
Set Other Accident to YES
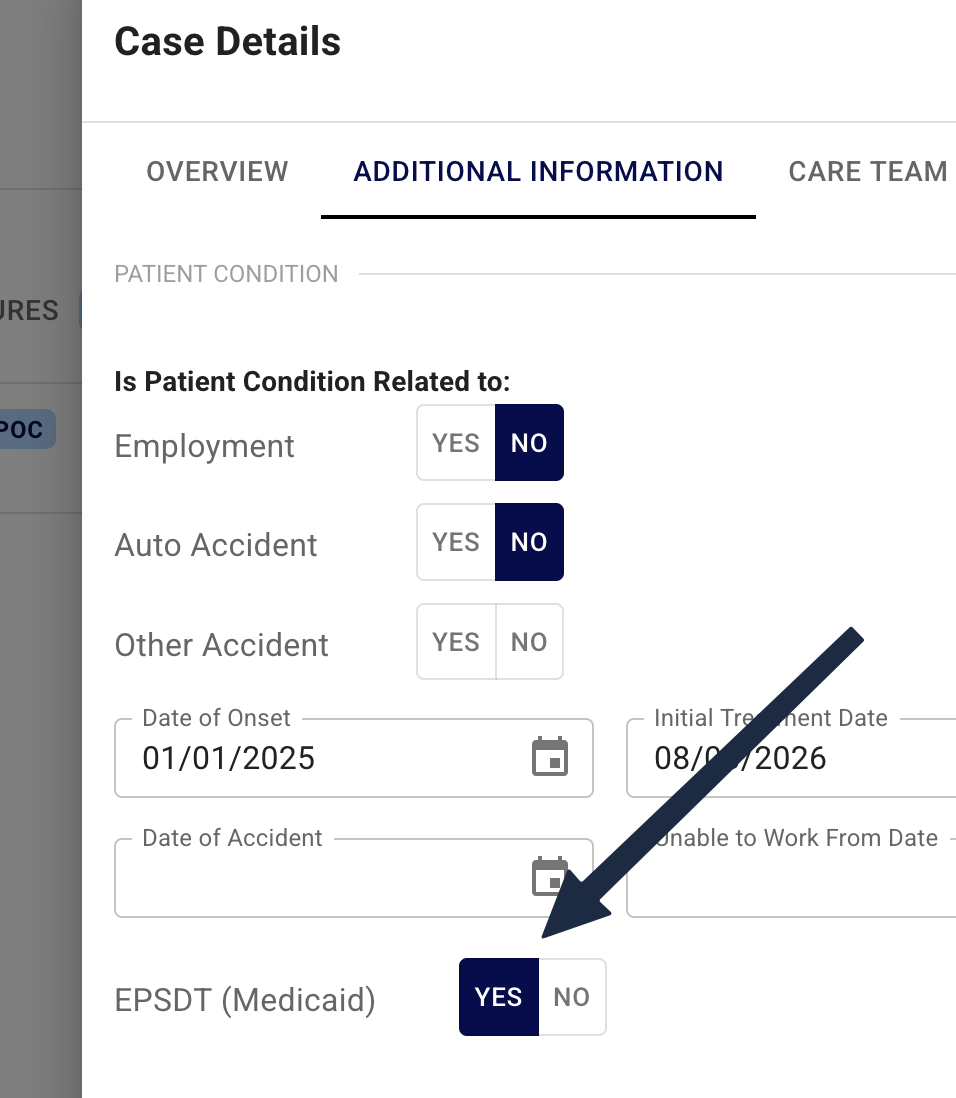[456, 641]
